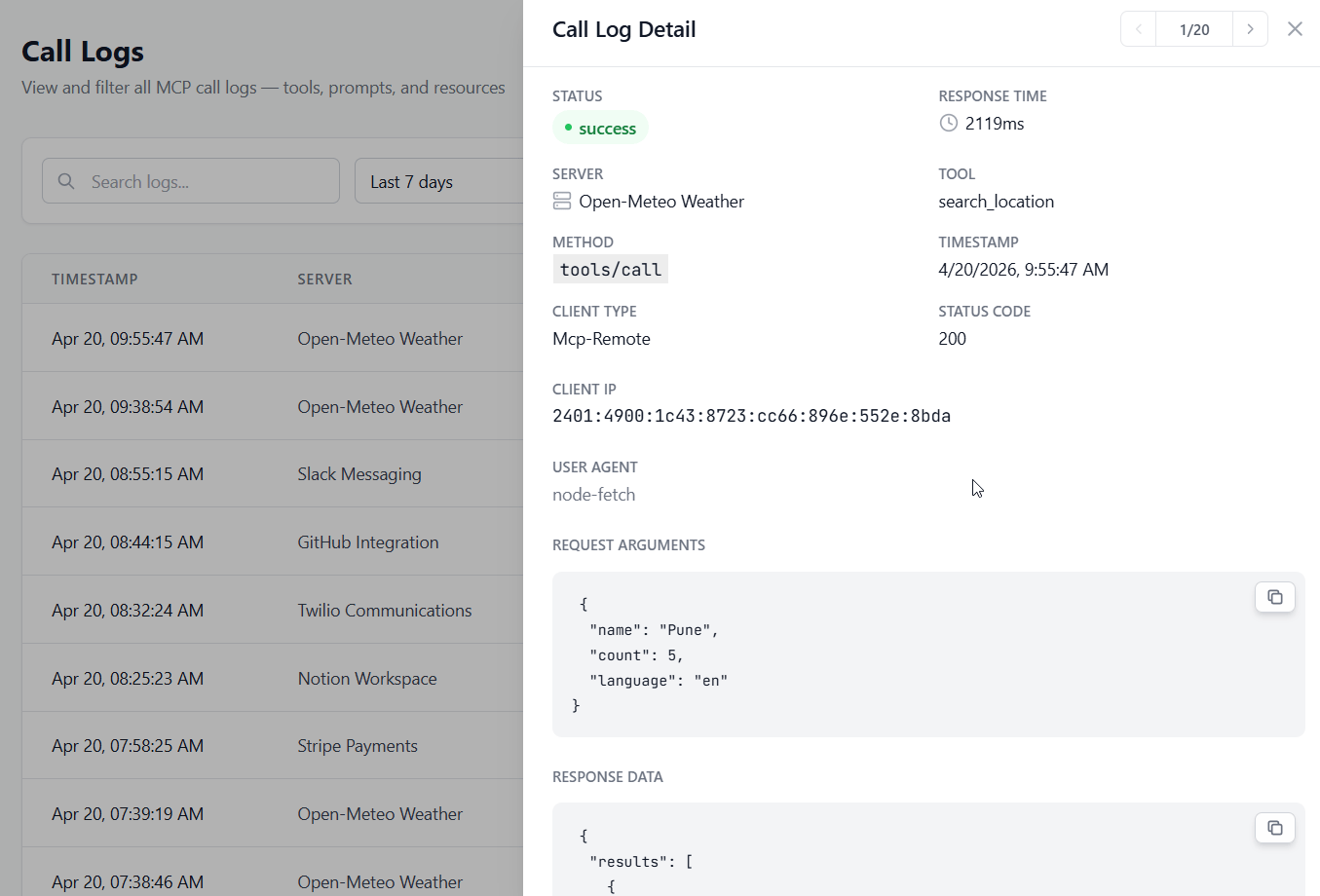Click the TIMESTAMP column header
Screen dimensions: 1320x896
(x=94, y=279)
